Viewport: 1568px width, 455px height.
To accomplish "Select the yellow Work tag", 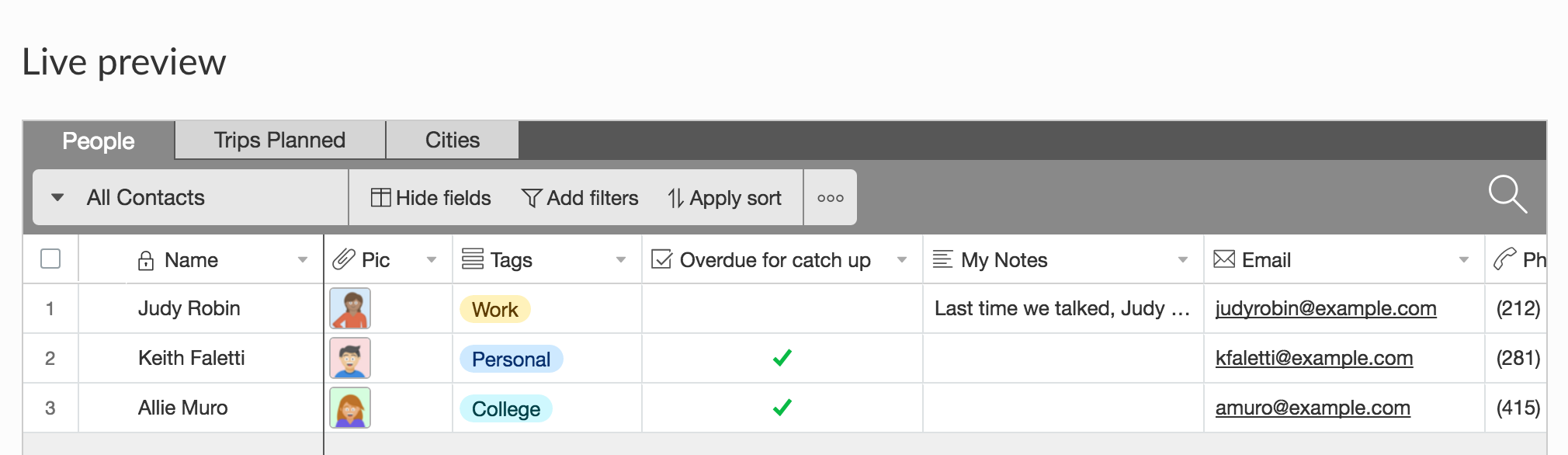I will [494, 310].
